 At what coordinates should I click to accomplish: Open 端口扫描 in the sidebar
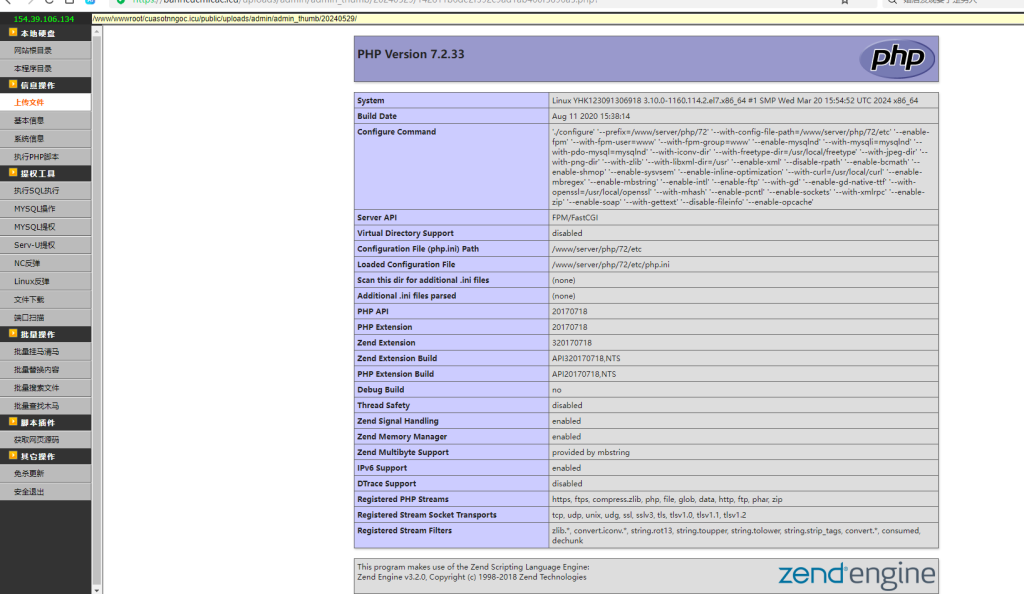pyautogui.click(x=46, y=317)
